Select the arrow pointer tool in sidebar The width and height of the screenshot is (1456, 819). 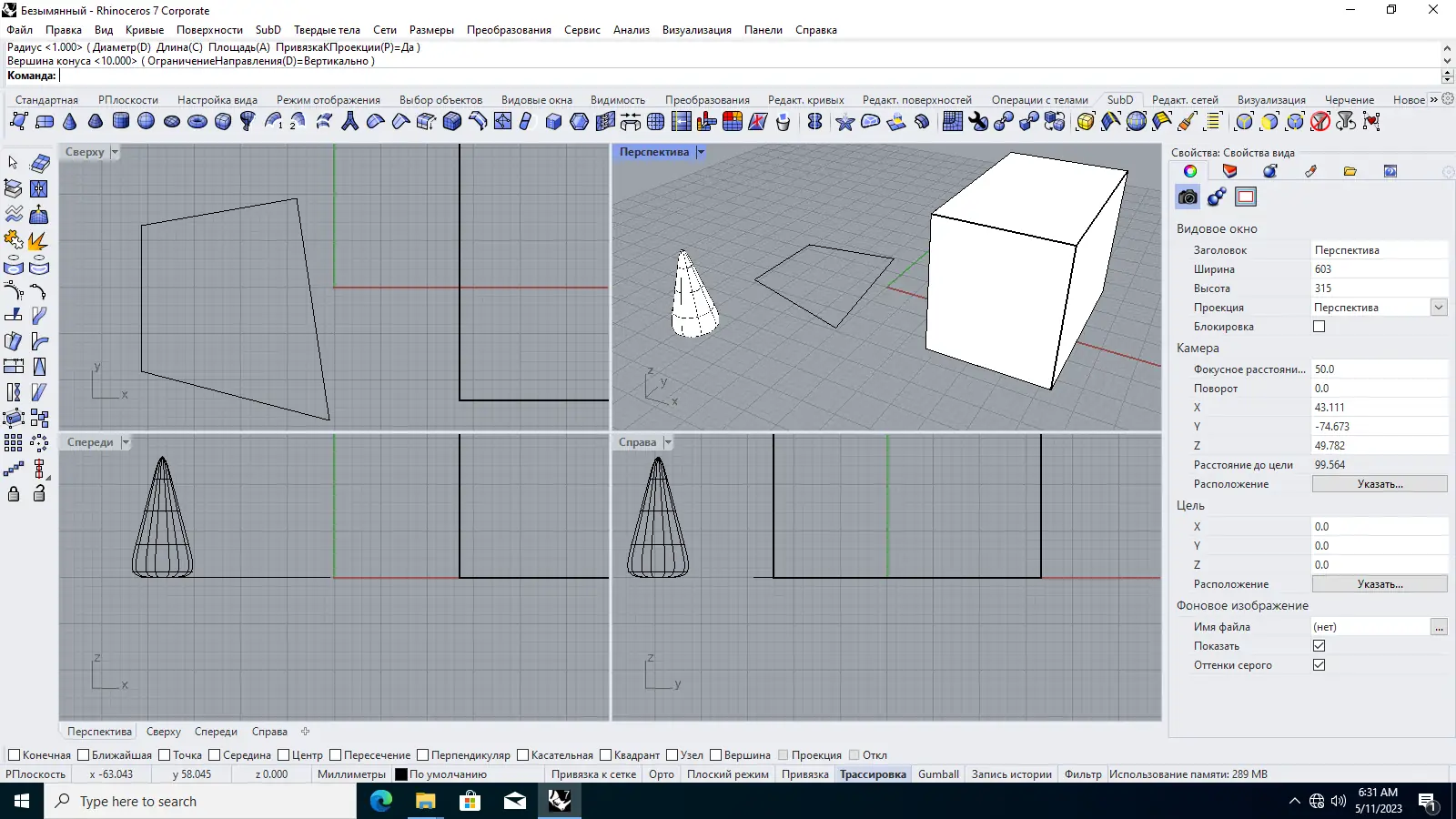tap(14, 163)
